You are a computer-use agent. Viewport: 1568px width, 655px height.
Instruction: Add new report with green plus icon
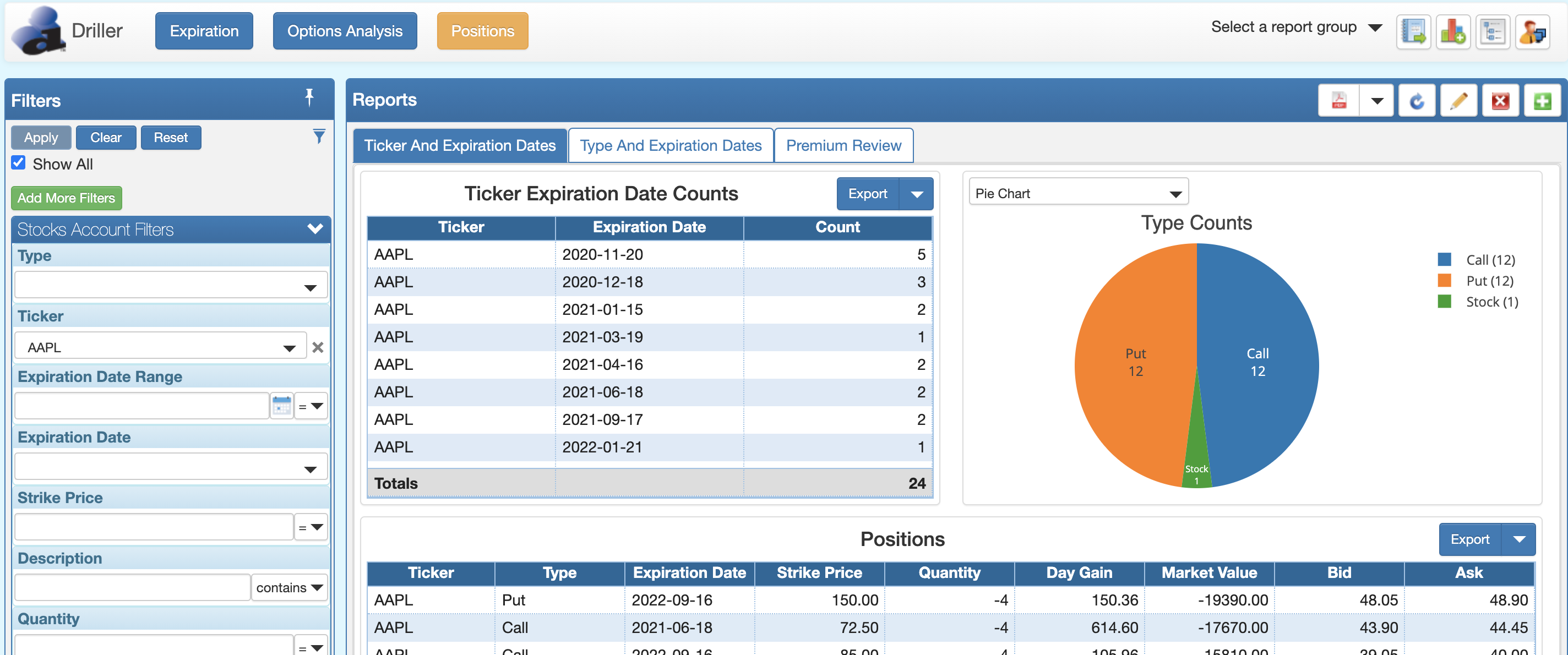point(1543,100)
